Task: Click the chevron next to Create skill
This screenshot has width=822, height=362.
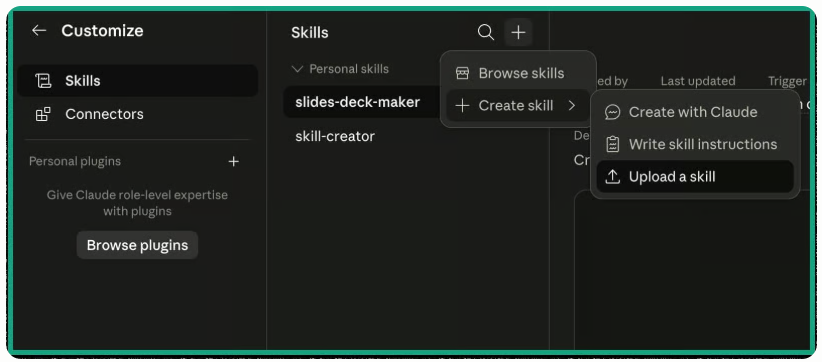Action: pos(572,106)
